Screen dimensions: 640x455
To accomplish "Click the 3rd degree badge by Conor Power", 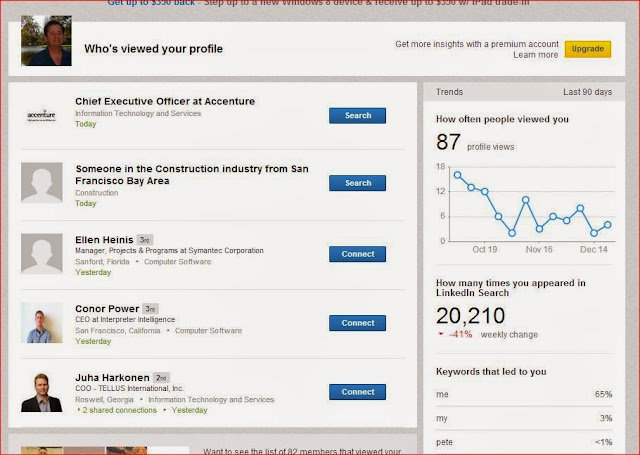I will coord(150,309).
